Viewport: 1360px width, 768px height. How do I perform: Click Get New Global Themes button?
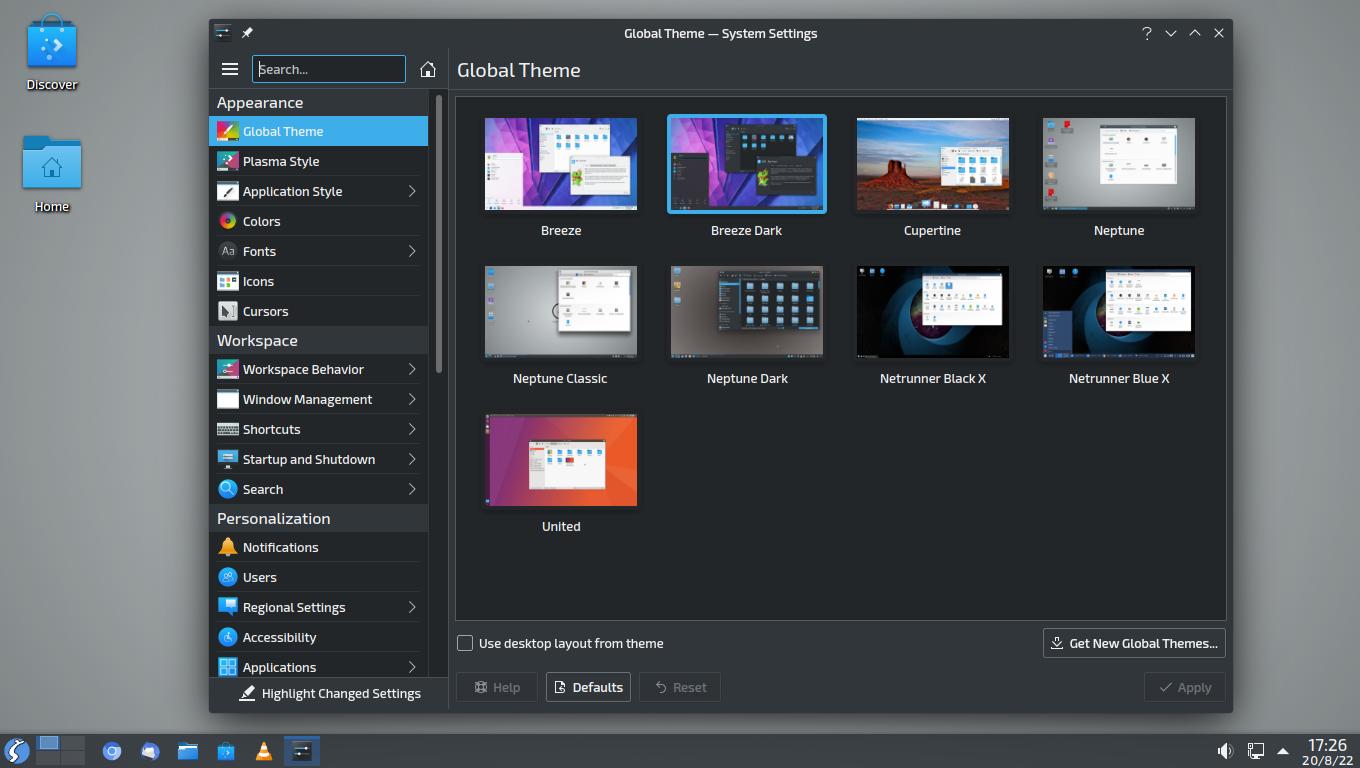coord(1134,643)
